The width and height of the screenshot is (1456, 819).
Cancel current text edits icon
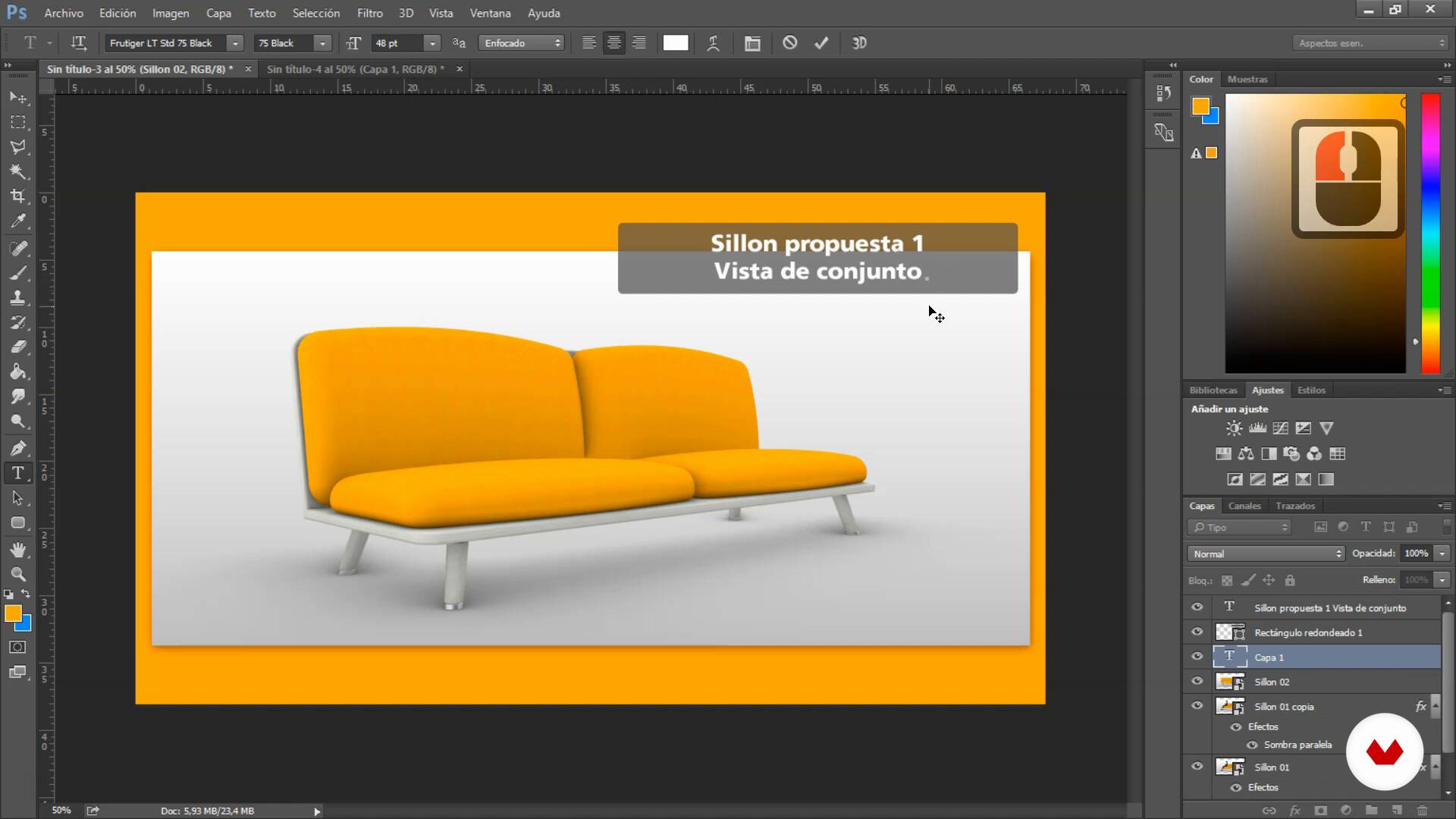[789, 43]
